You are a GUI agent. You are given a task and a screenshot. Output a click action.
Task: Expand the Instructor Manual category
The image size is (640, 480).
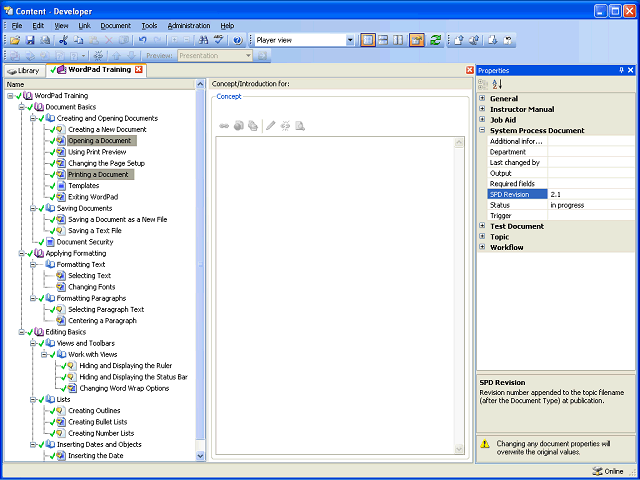(482, 109)
